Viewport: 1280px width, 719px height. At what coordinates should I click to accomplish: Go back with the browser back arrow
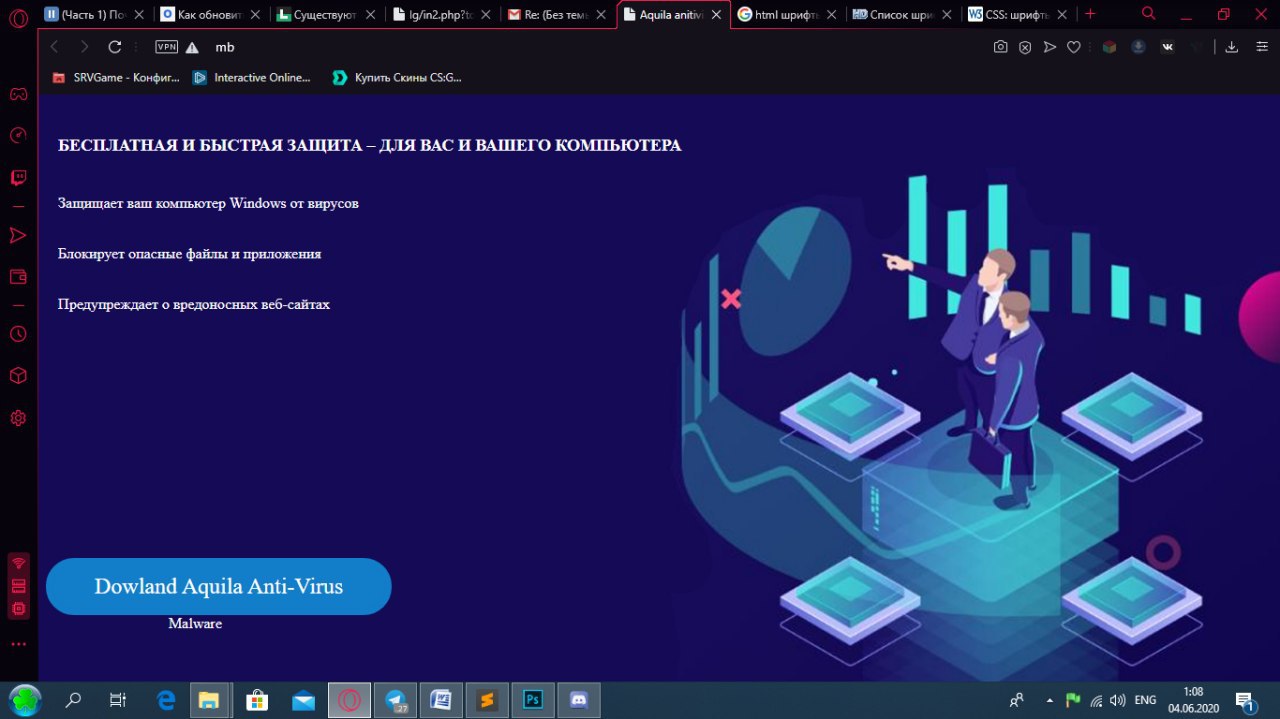54,47
